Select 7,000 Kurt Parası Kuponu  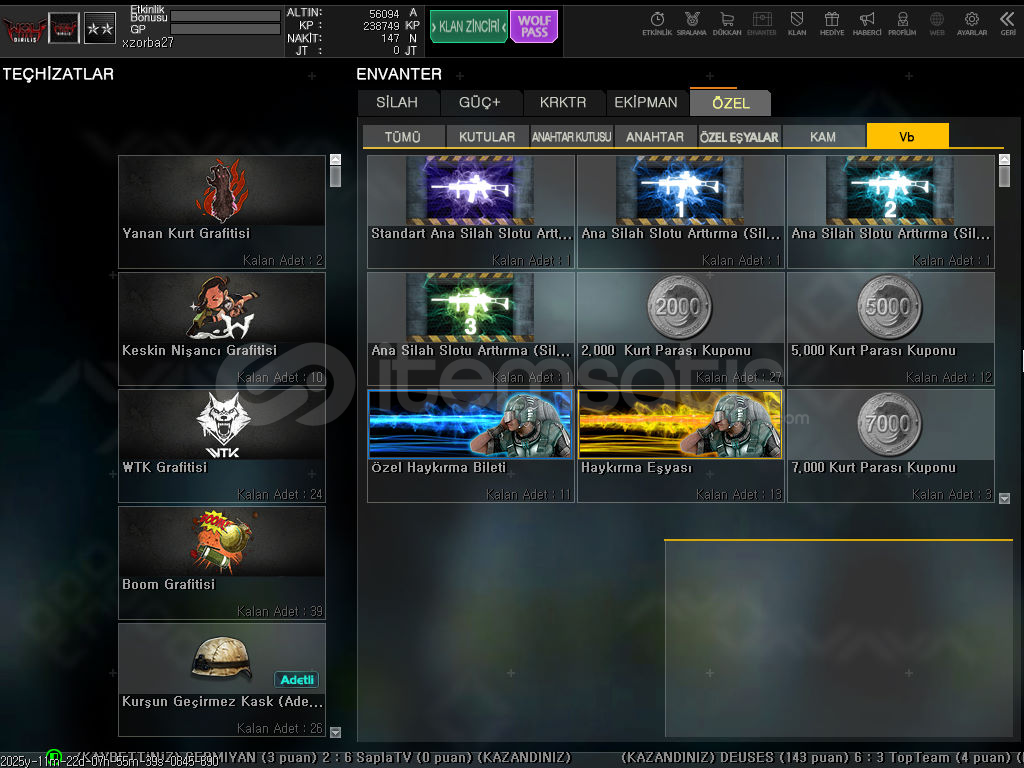pos(891,445)
